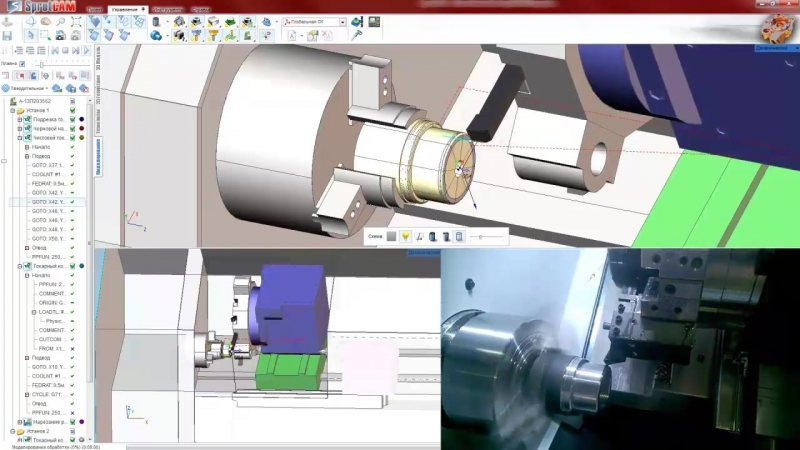Select the A-13П203562 root project item

point(35,101)
